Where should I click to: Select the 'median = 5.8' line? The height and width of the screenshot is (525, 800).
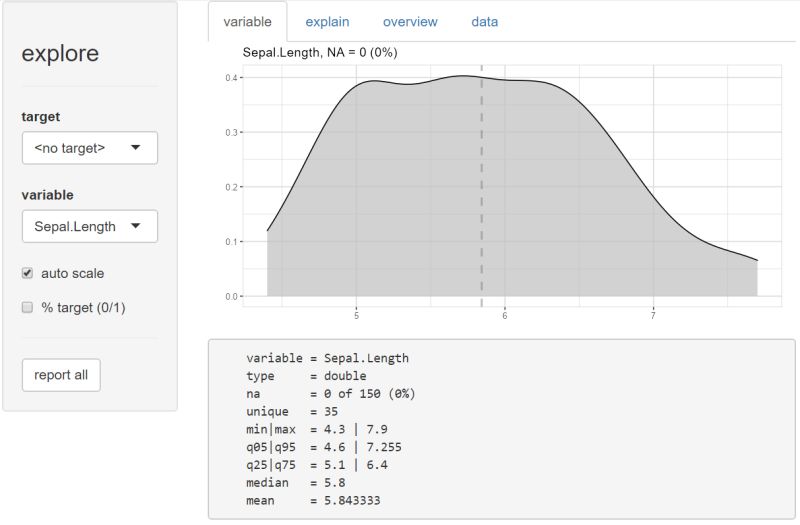(x=296, y=483)
